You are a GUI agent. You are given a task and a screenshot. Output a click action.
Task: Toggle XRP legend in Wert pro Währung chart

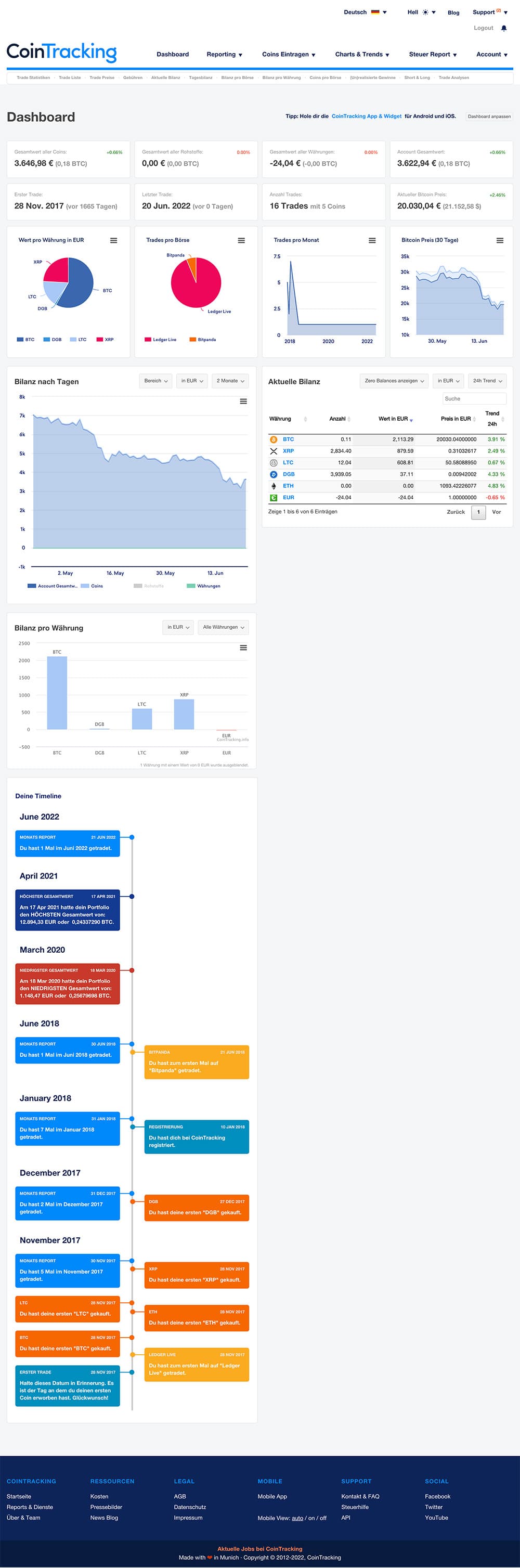tap(106, 340)
